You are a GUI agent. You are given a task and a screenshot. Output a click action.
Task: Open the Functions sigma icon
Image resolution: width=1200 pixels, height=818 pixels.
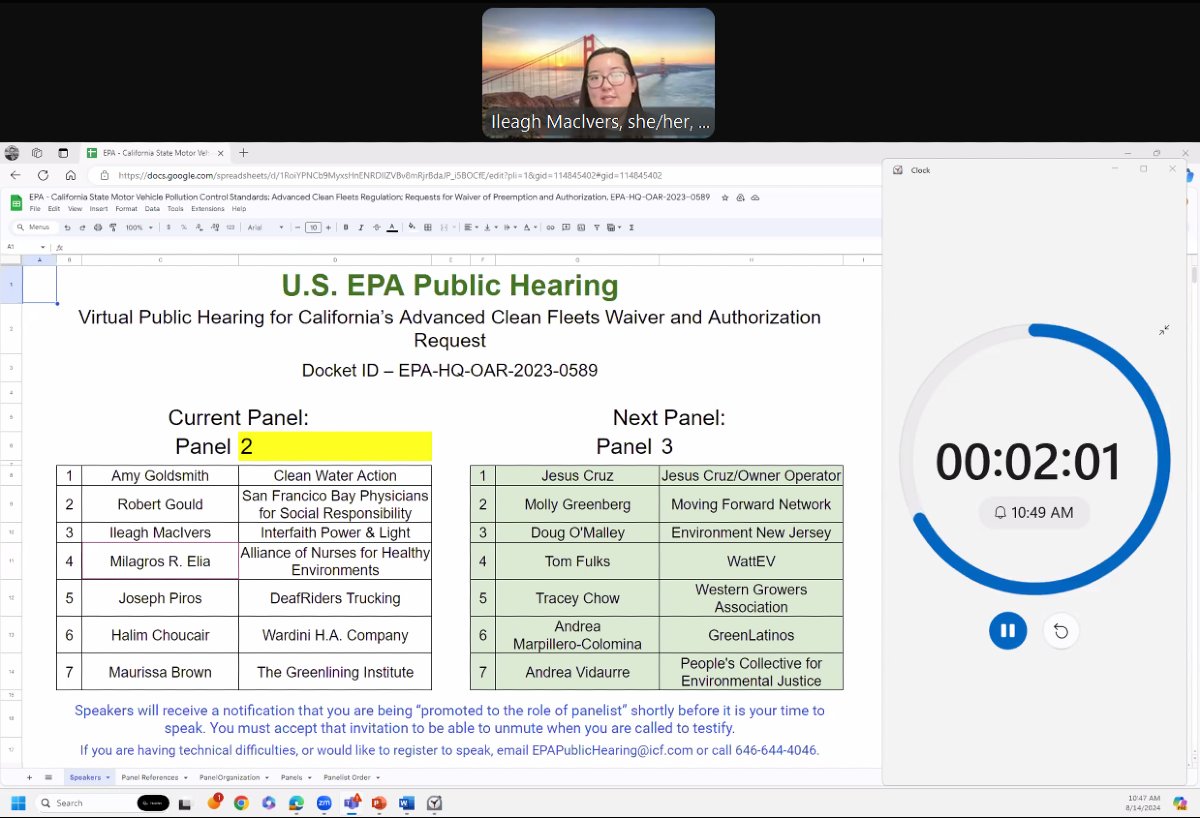(631, 228)
